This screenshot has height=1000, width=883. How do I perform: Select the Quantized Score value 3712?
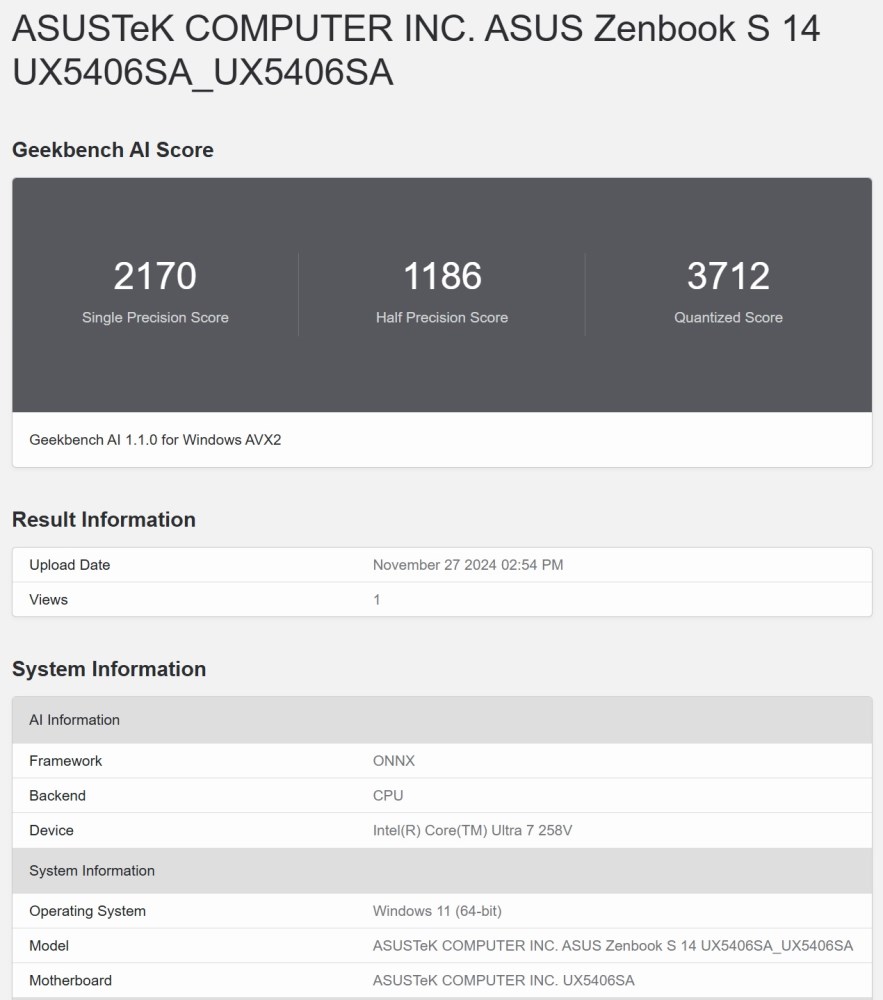pyautogui.click(x=728, y=276)
